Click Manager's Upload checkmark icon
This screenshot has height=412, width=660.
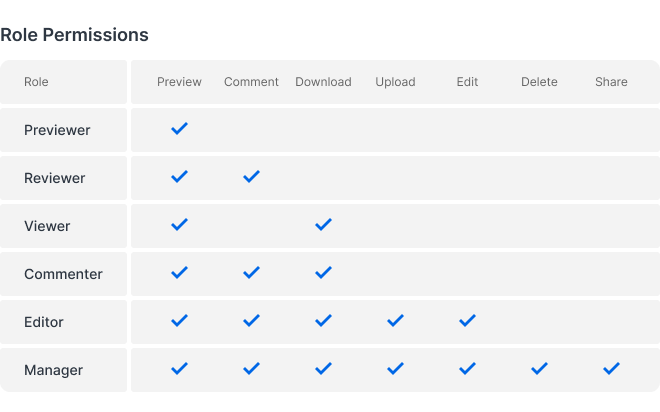click(395, 369)
